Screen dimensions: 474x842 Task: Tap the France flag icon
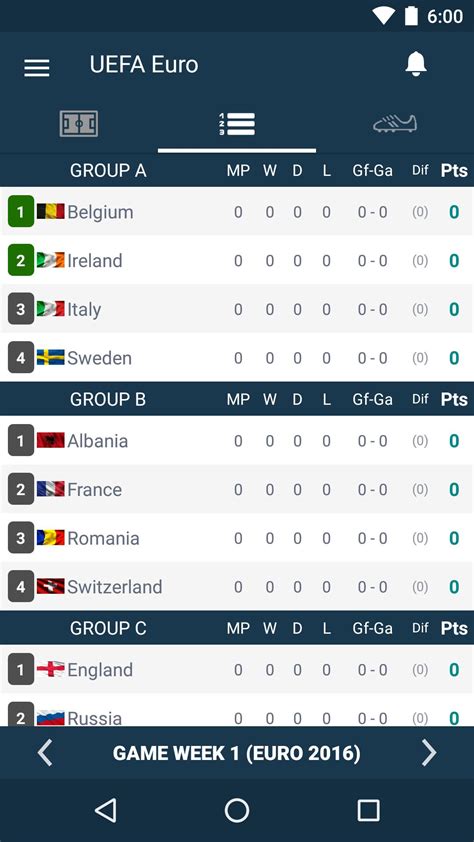50,489
